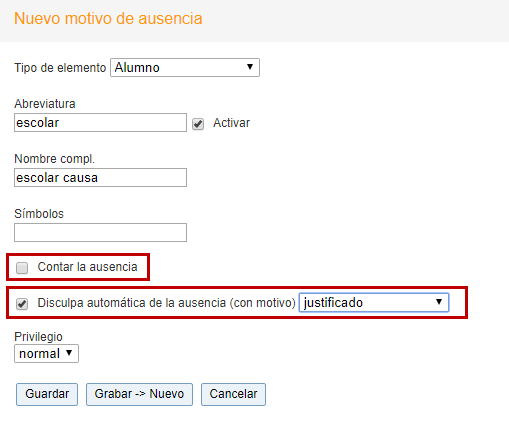Disable the Disculpa automática de la ausencia checkbox
The width and height of the screenshot is (509, 423).
[x=22, y=304]
